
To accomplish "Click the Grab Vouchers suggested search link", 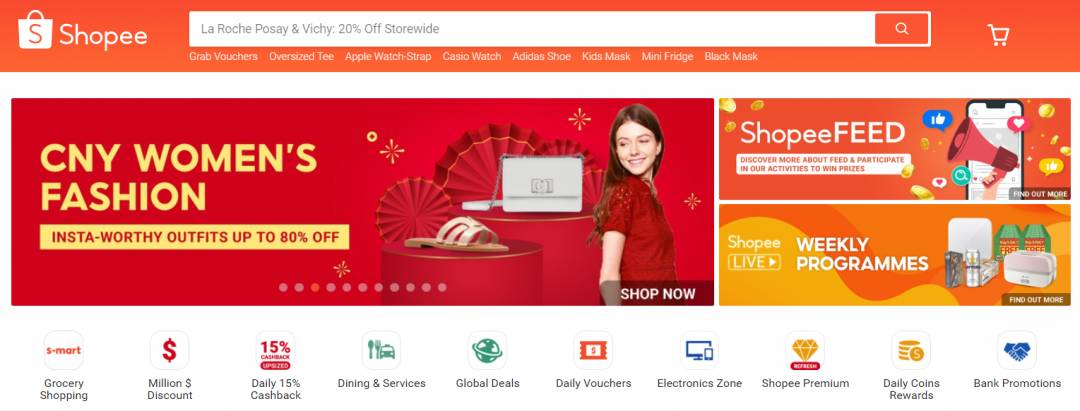I will pyautogui.click(x=223, y=56).
